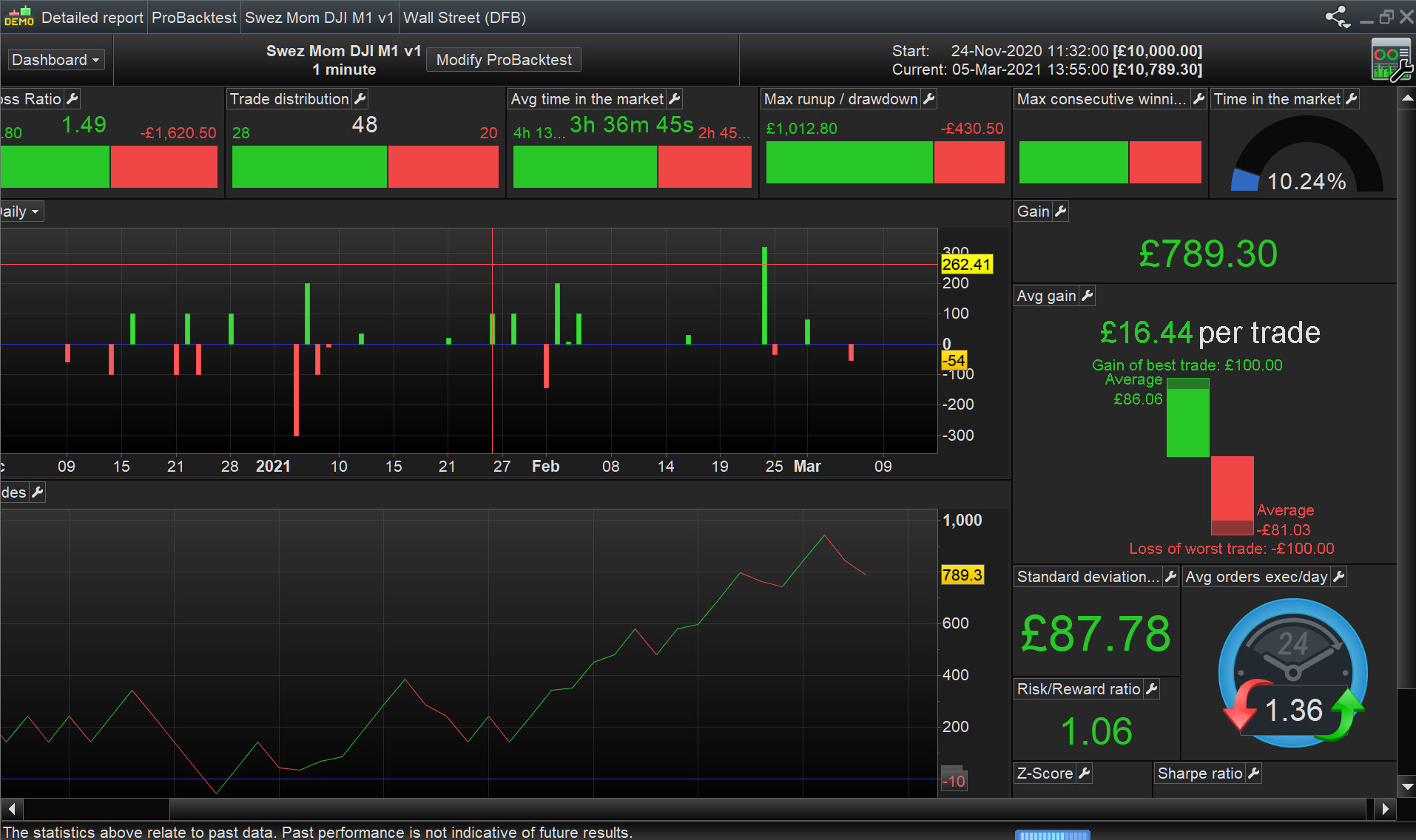The height and width of the screenshot is (840, 1416).
Task: Click the DEMO icon in the title bar
Action: click(18, 16)
